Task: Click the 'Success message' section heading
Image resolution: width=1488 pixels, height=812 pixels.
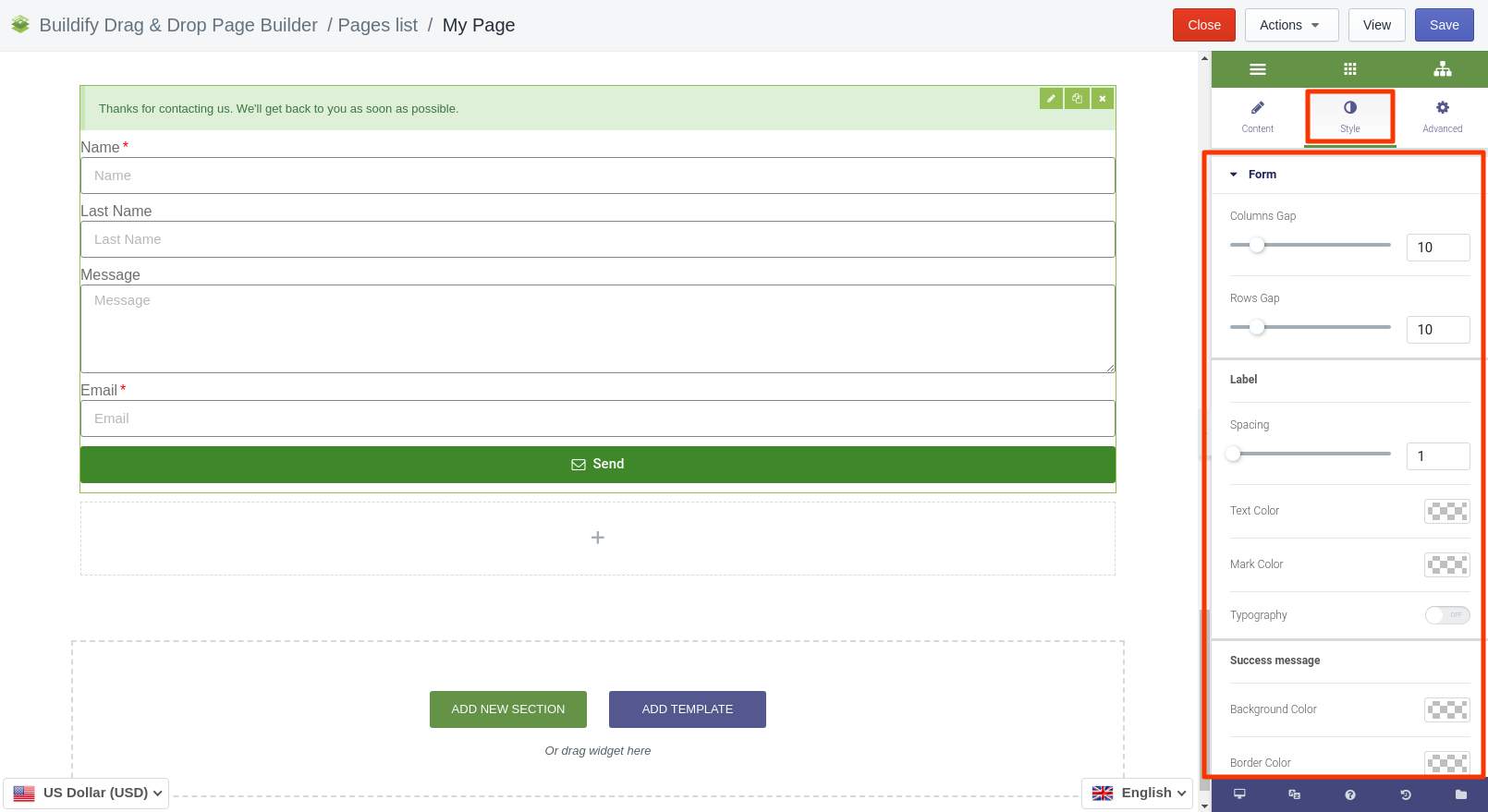Action: [x=1275, y=661]
